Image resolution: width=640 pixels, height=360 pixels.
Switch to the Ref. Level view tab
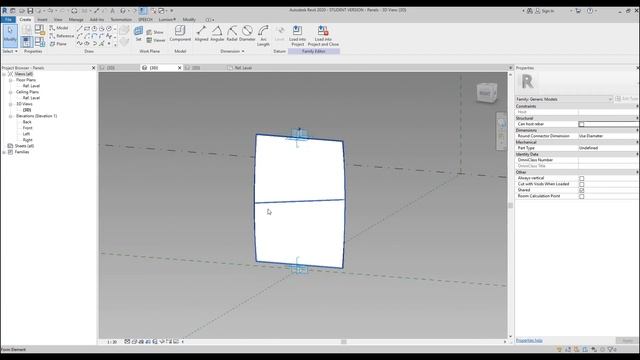pyautogui.click(x=240, y=68)
